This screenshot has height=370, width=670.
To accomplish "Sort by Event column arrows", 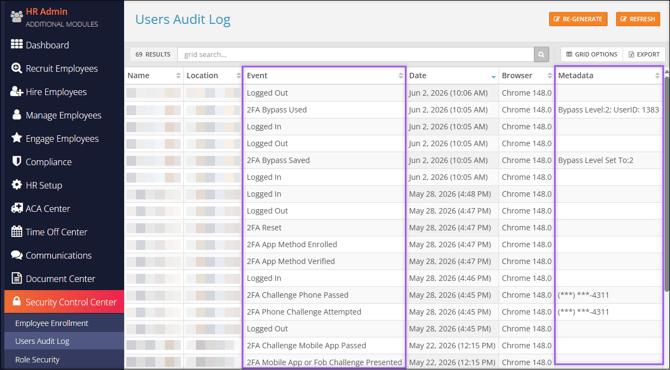I will coord(400,76).
